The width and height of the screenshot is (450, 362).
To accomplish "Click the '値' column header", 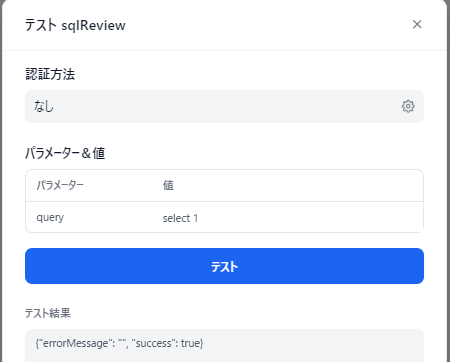I will 168,185.
